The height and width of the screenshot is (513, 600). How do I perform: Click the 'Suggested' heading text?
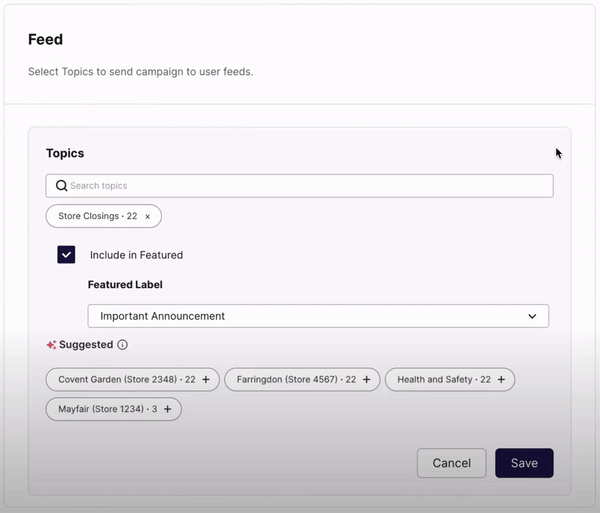pyautogui.click(x=86, y=345)
